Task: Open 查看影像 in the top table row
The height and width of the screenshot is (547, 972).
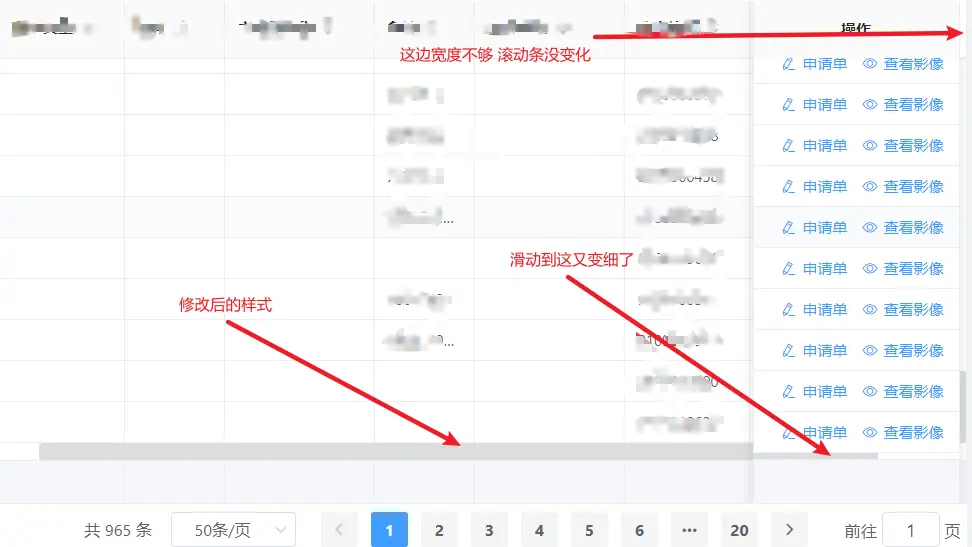Action: 913,64
